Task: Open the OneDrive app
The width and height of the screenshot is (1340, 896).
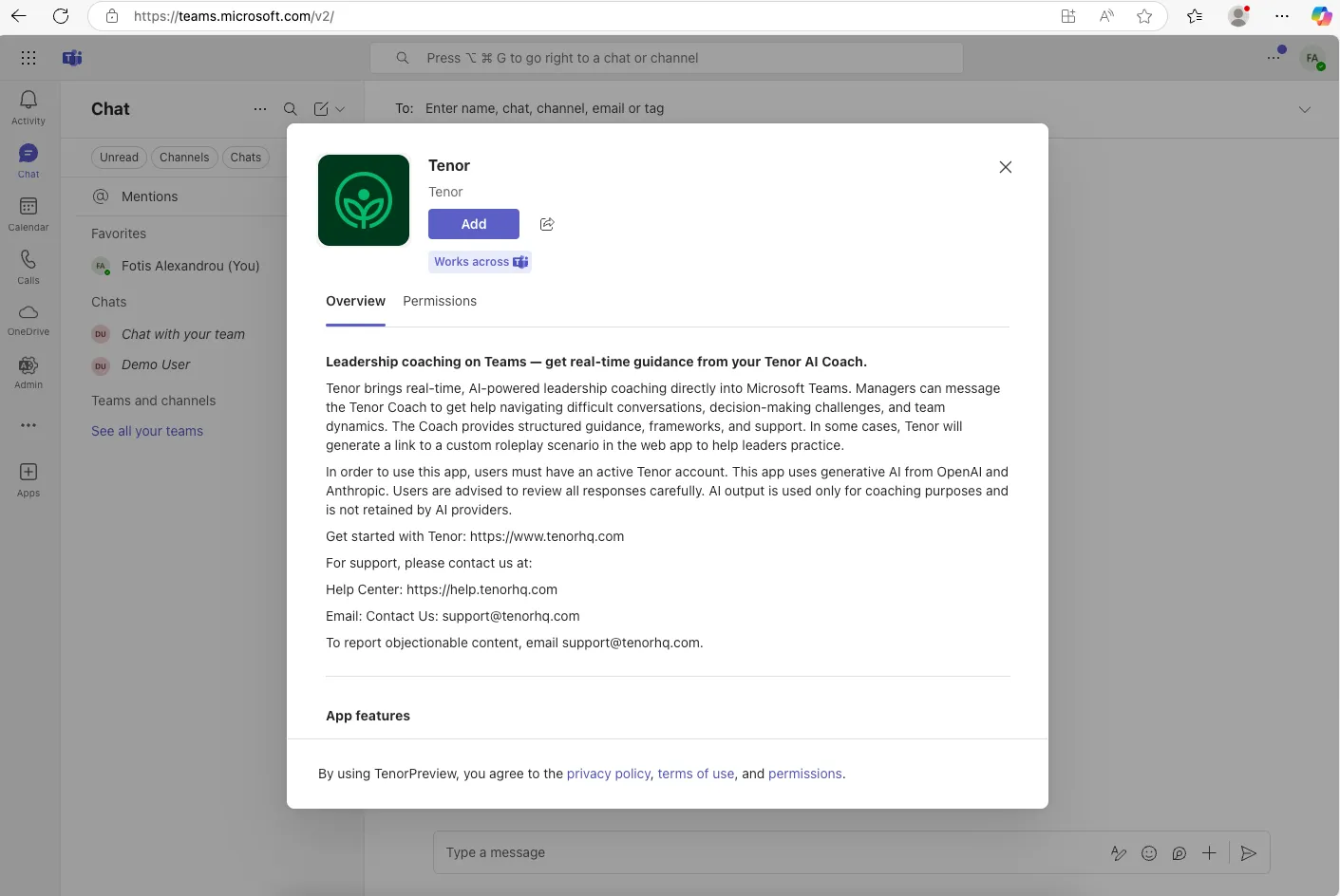Action: pos(28,320)
